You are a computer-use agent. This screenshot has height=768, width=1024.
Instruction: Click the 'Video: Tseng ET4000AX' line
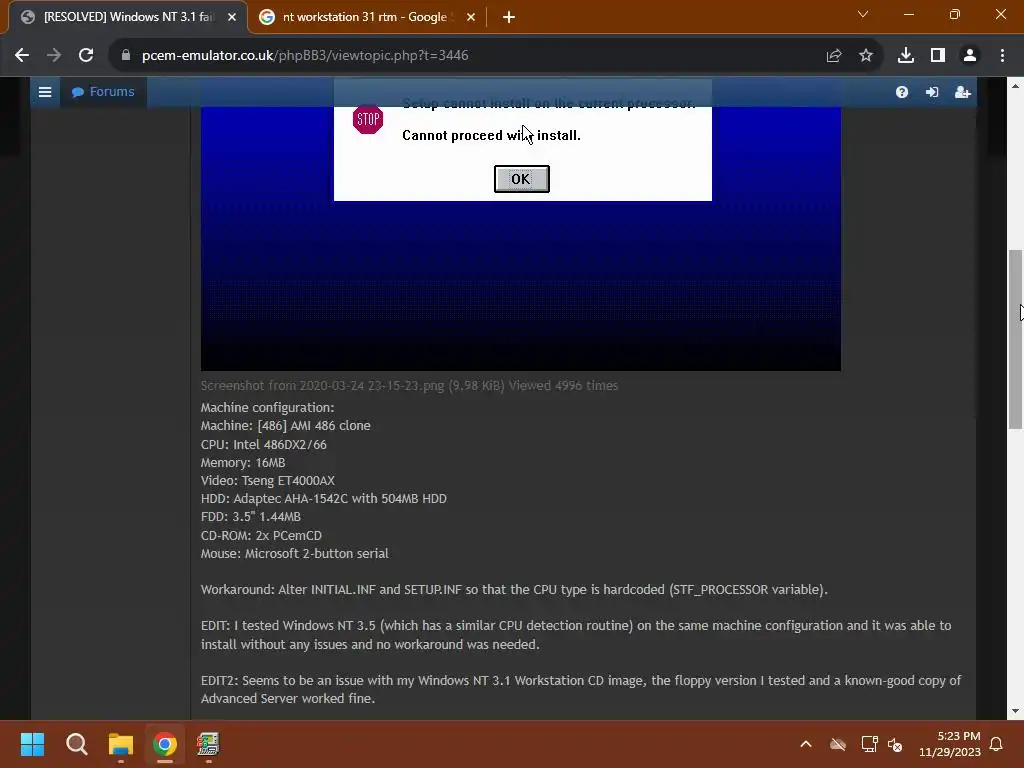[x=268, y=481]
